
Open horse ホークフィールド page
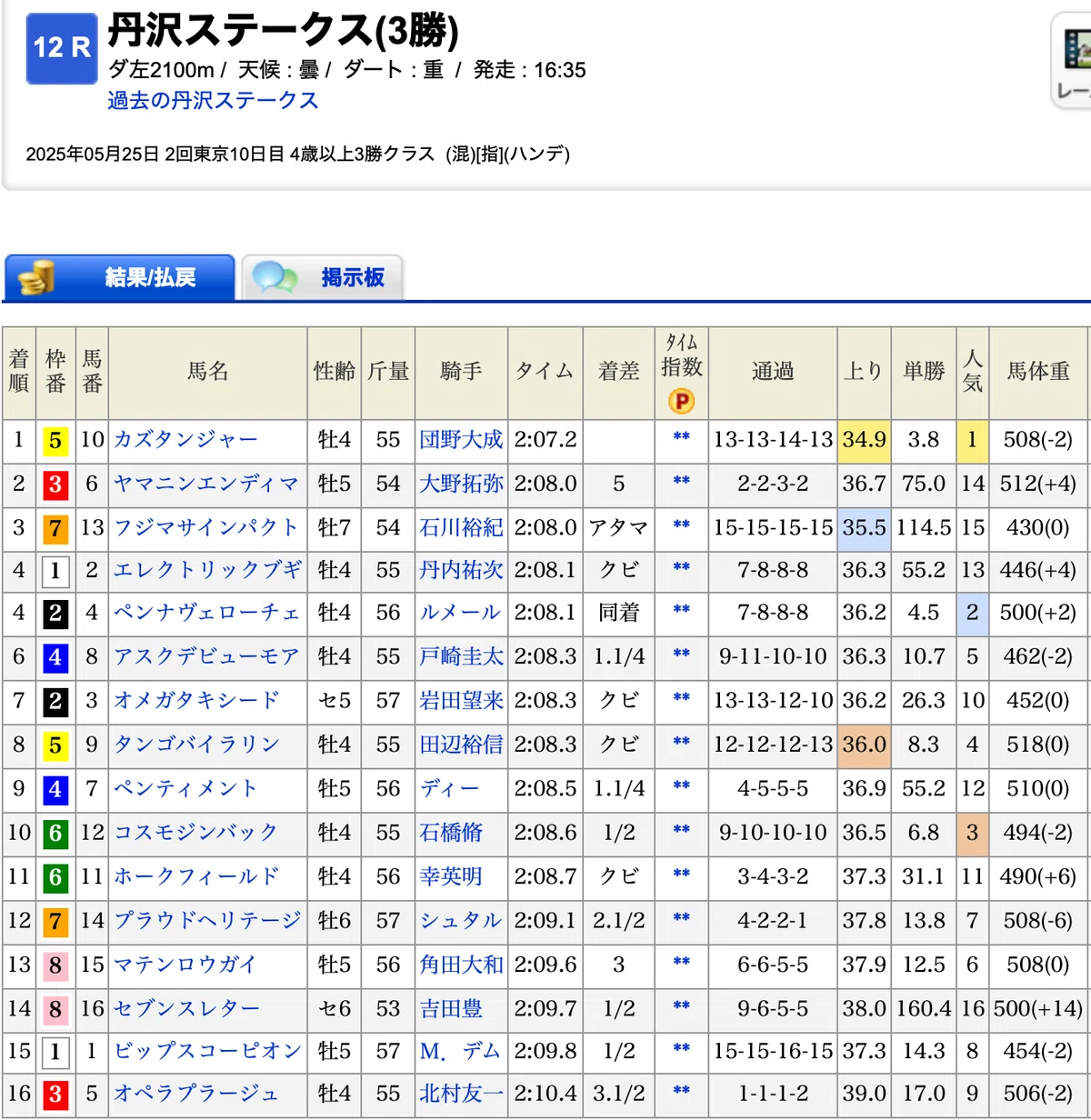(196, 876)
